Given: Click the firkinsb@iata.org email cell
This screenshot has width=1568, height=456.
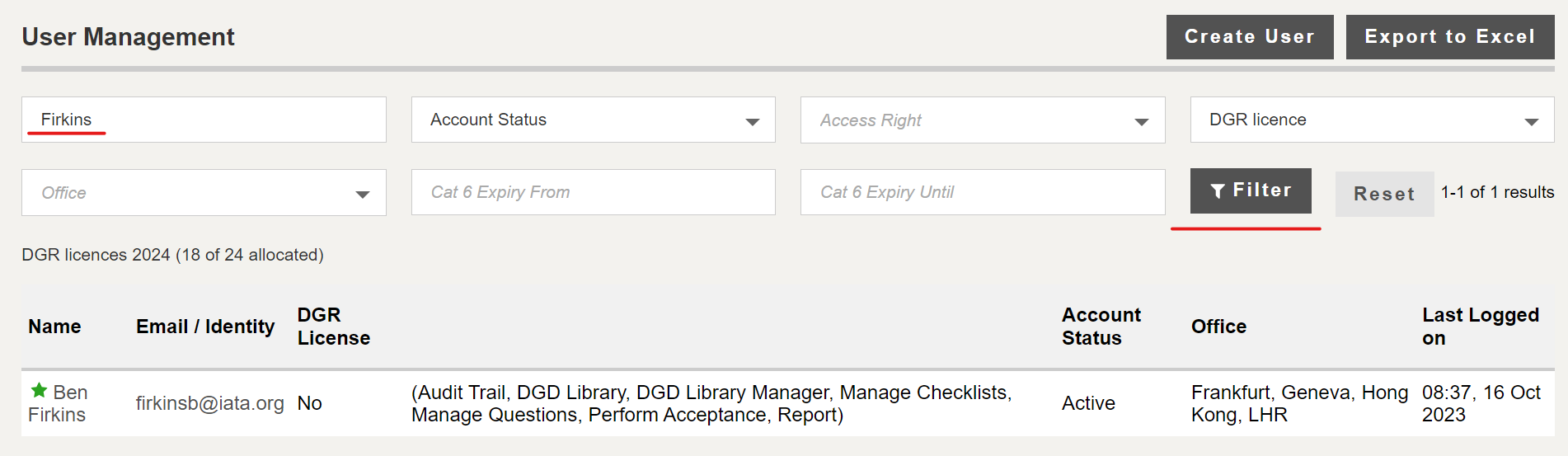Looking at the screenshot, I should [x=209, y=403].
